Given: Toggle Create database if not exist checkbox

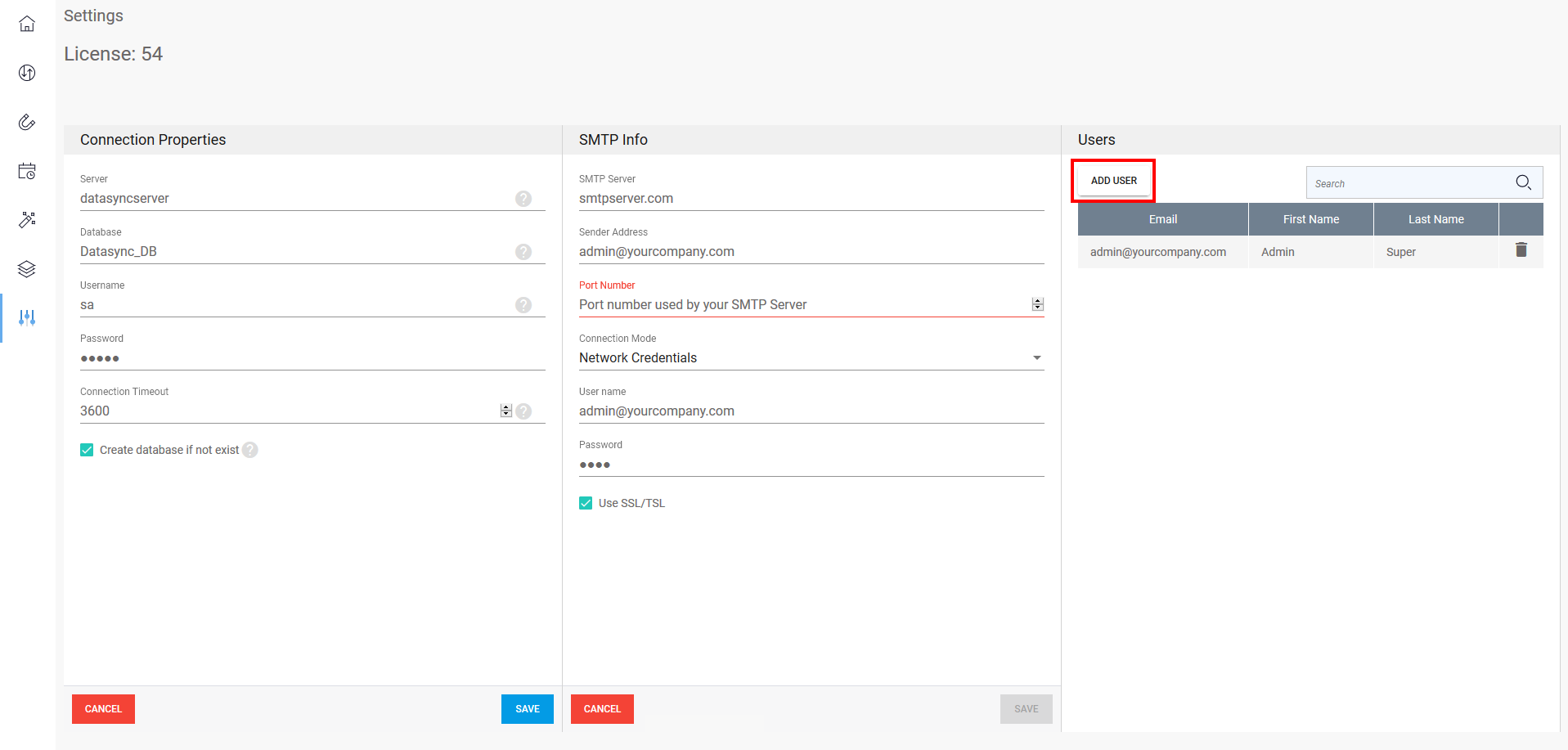Looking at the screenshot, I should 87,450.
